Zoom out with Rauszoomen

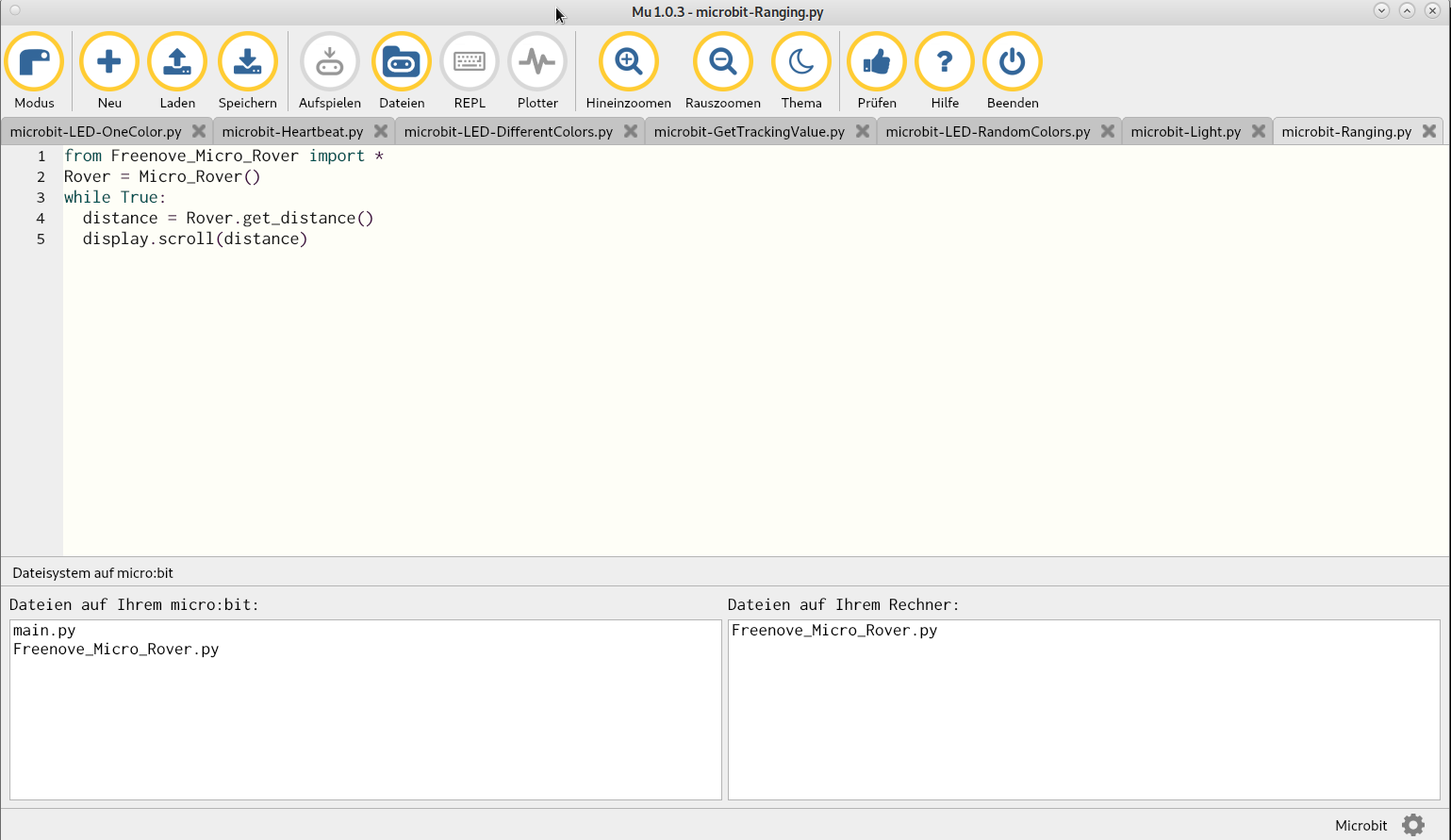tap(723, 62)
